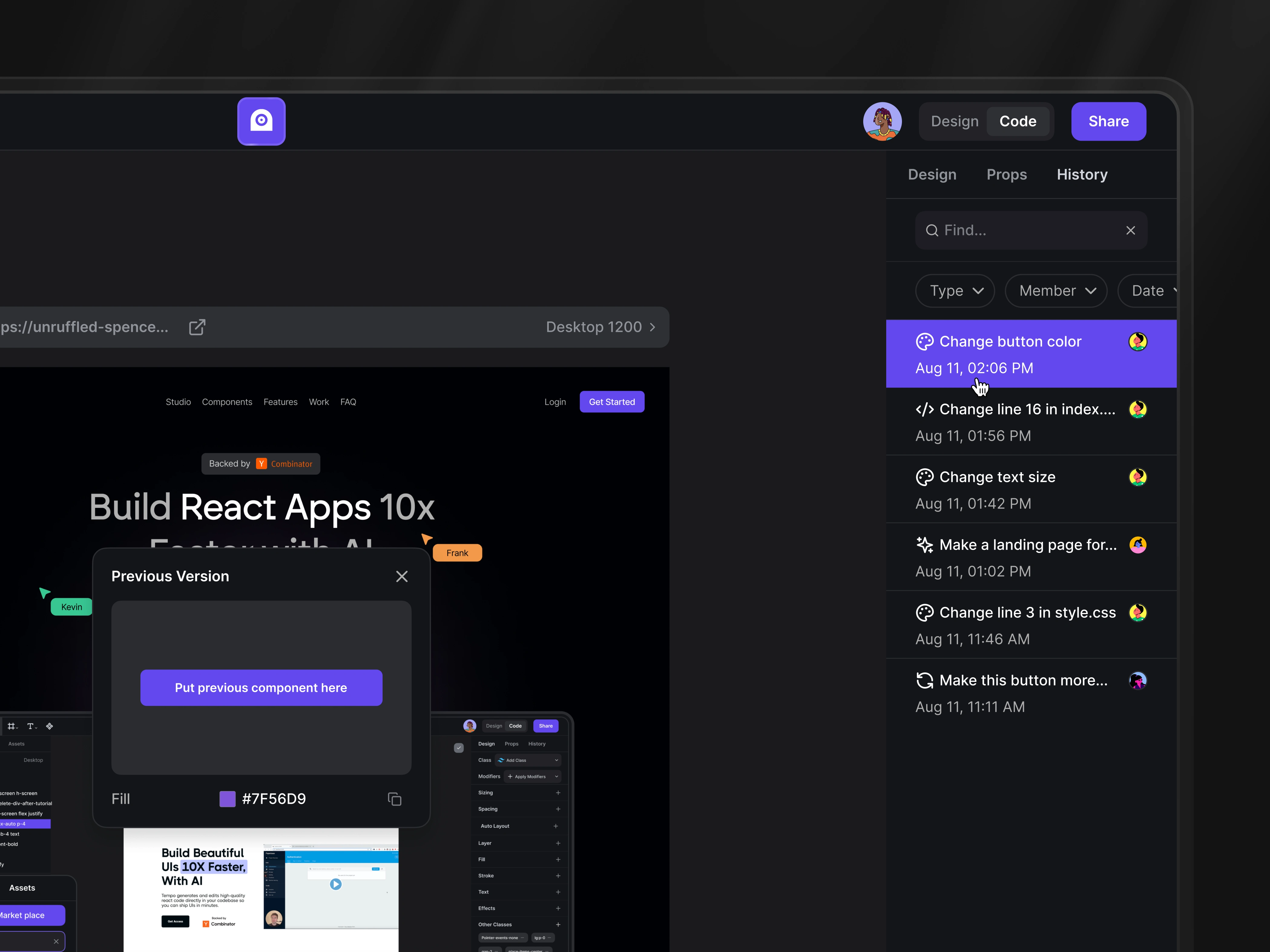The width and height of the screenshot is (1270, 952).
Task: Switch to Code mode in top toggle
Action: pos(1017,121)
